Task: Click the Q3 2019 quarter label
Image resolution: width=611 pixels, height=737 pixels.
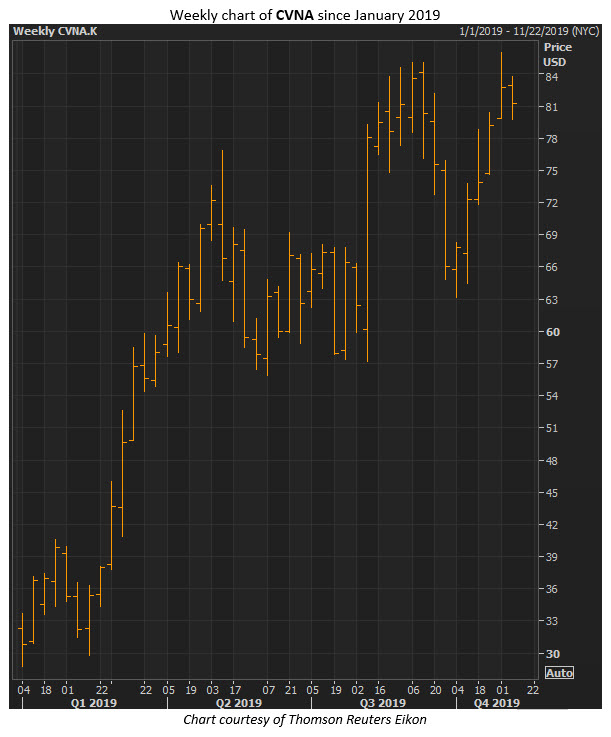Action: [383, 703]
